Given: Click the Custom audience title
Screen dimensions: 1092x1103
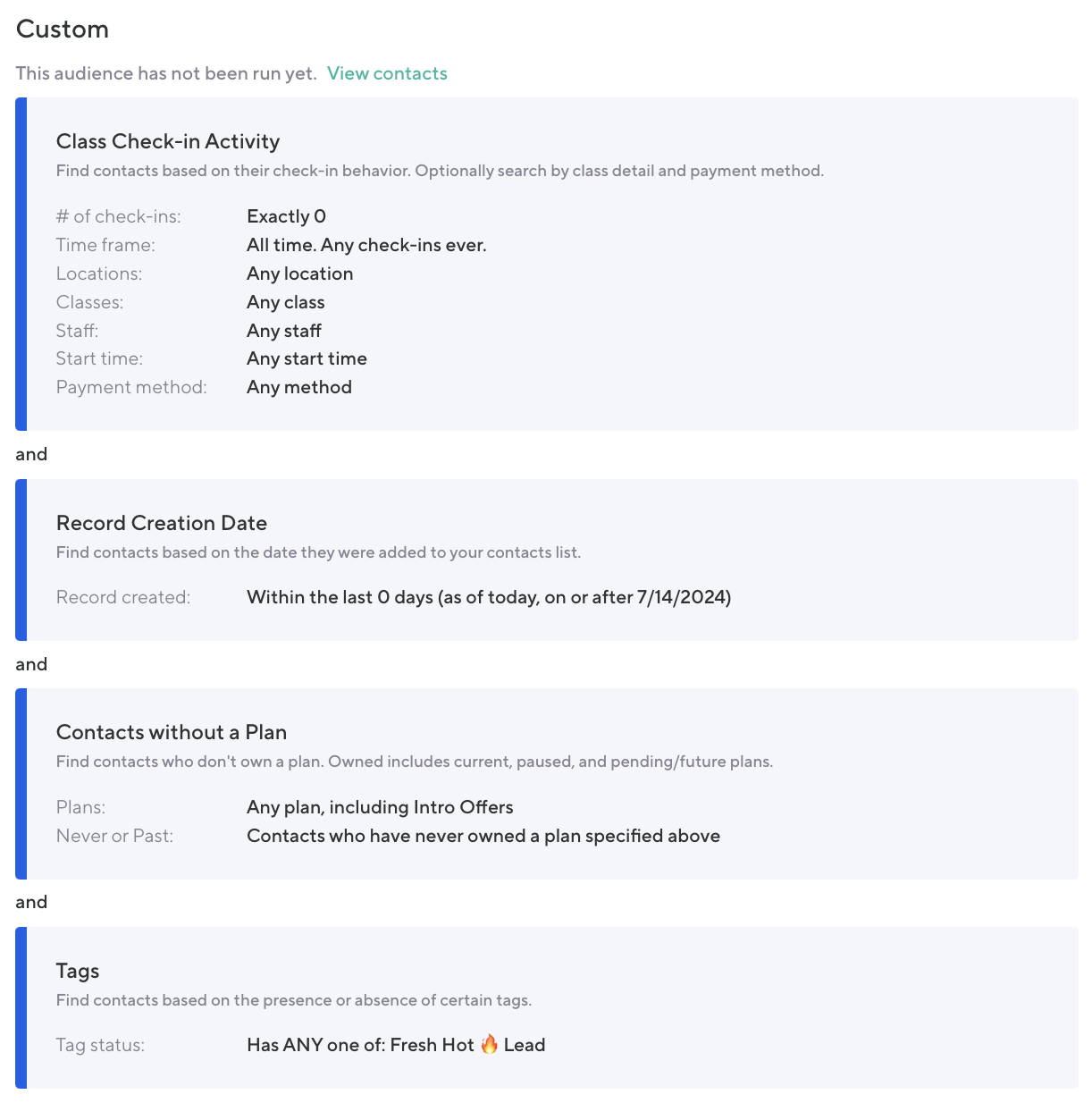Looking at the screenshot, I should click(63, 29).
